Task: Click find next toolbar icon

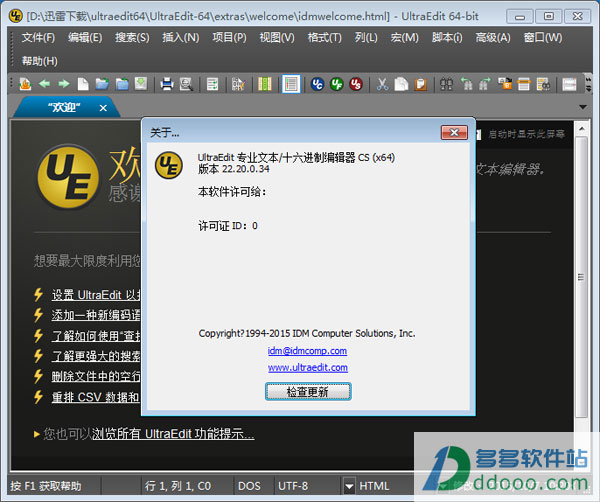Action: click(485, 84)
